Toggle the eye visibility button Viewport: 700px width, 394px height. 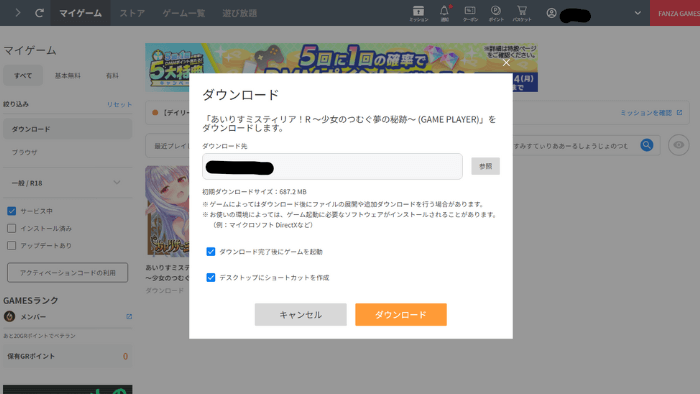679,145
